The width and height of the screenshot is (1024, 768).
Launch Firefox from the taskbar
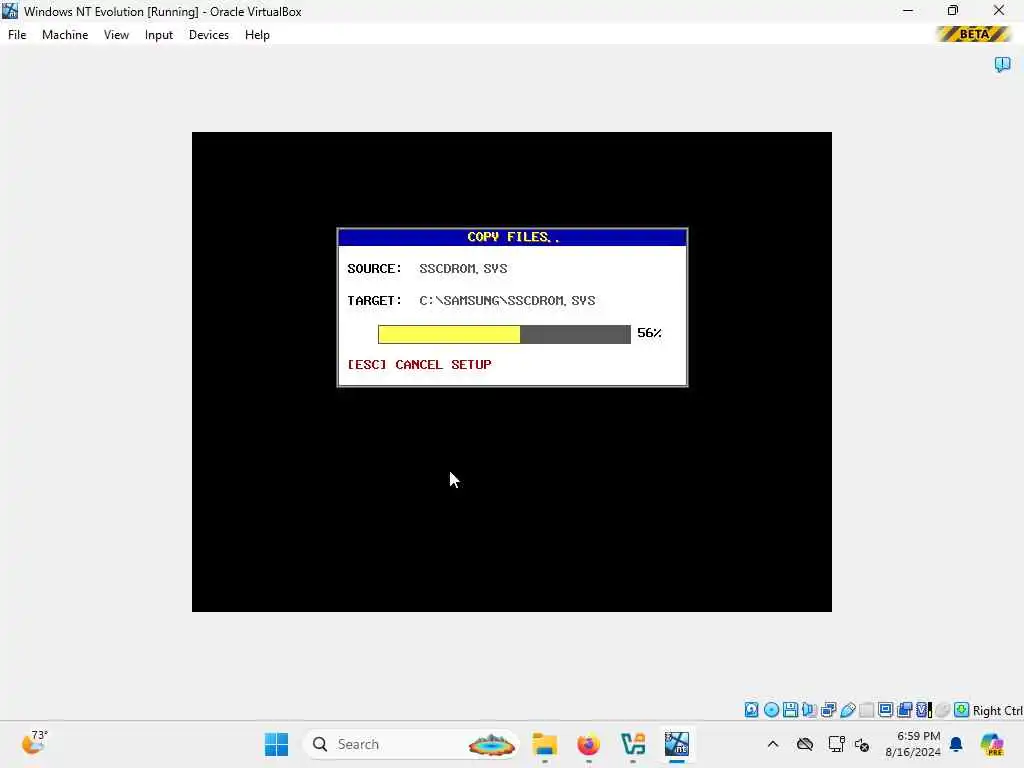coord(588,744)
